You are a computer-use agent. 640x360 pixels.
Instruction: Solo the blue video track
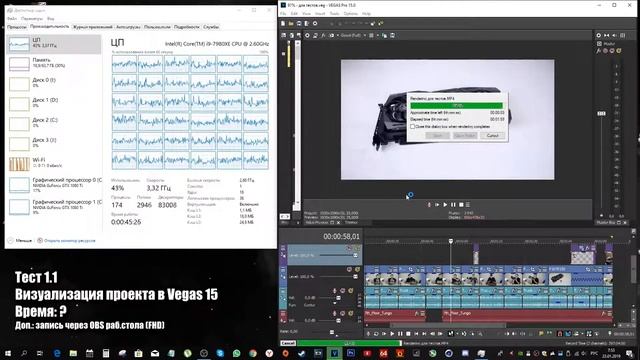357,269
